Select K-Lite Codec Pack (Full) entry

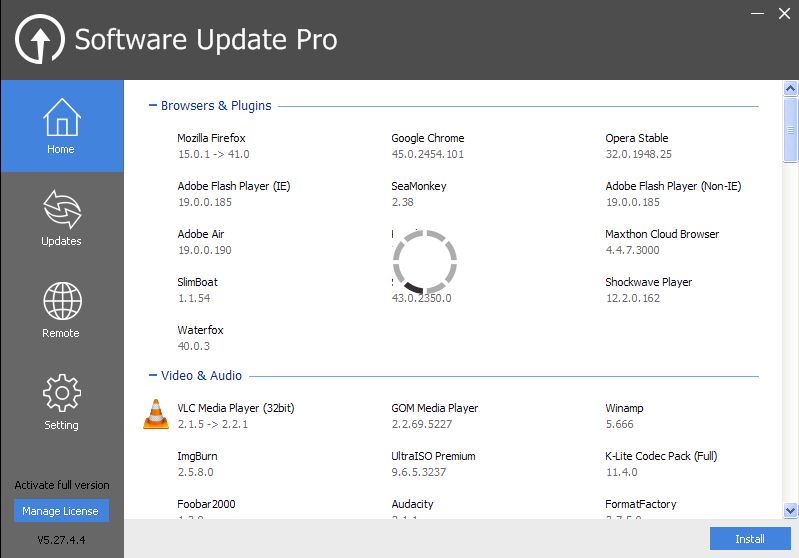[x=661, y=456]
